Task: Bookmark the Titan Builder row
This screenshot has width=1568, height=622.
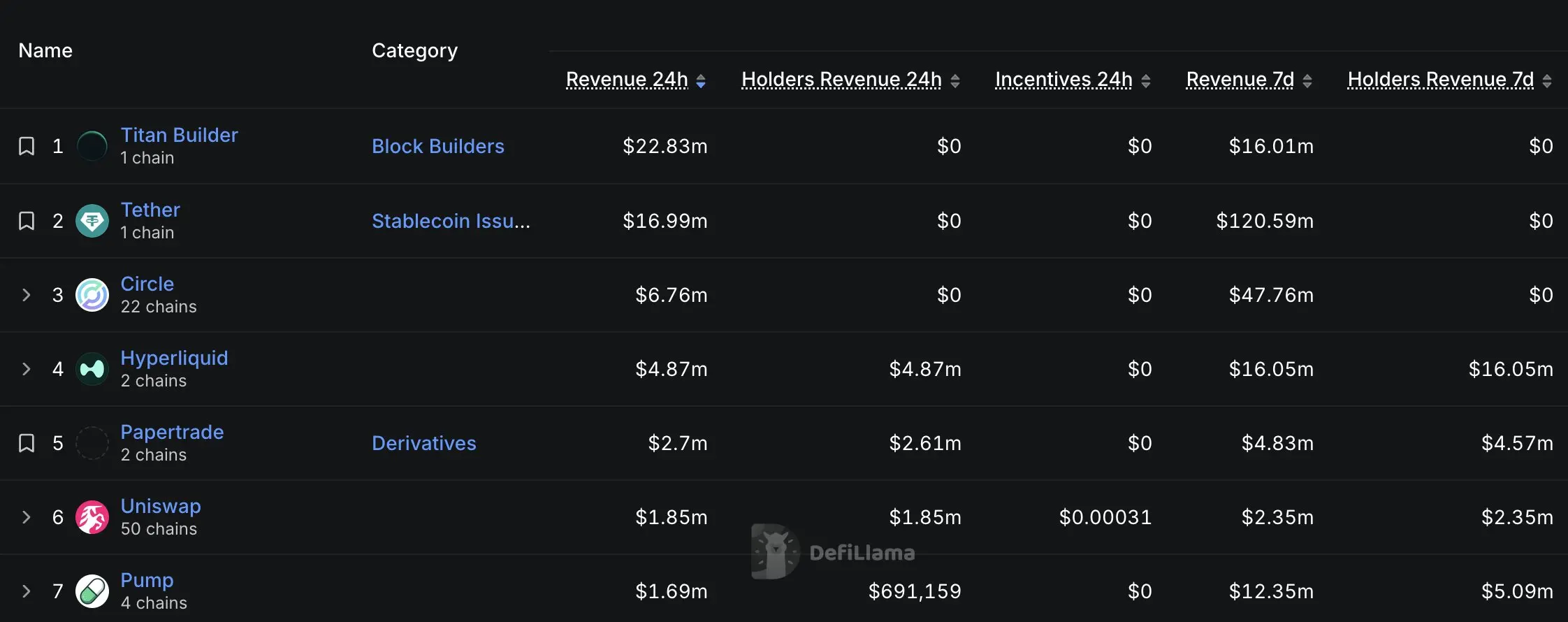Action: click(27, 146)
